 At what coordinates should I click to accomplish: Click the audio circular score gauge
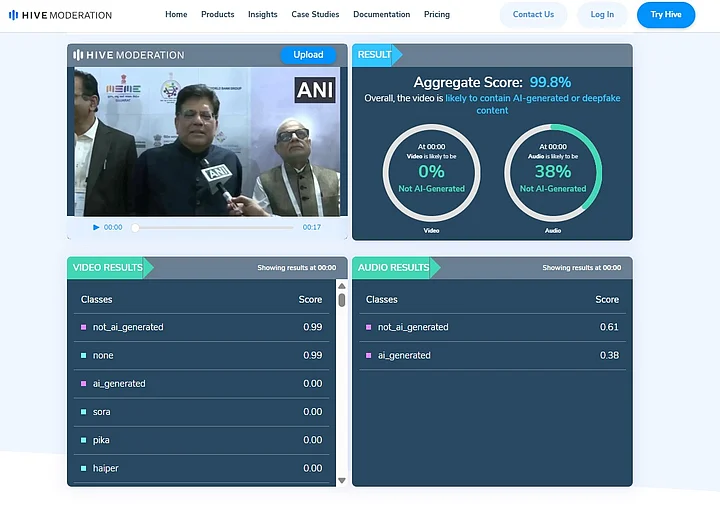click(x=553, y=173)
